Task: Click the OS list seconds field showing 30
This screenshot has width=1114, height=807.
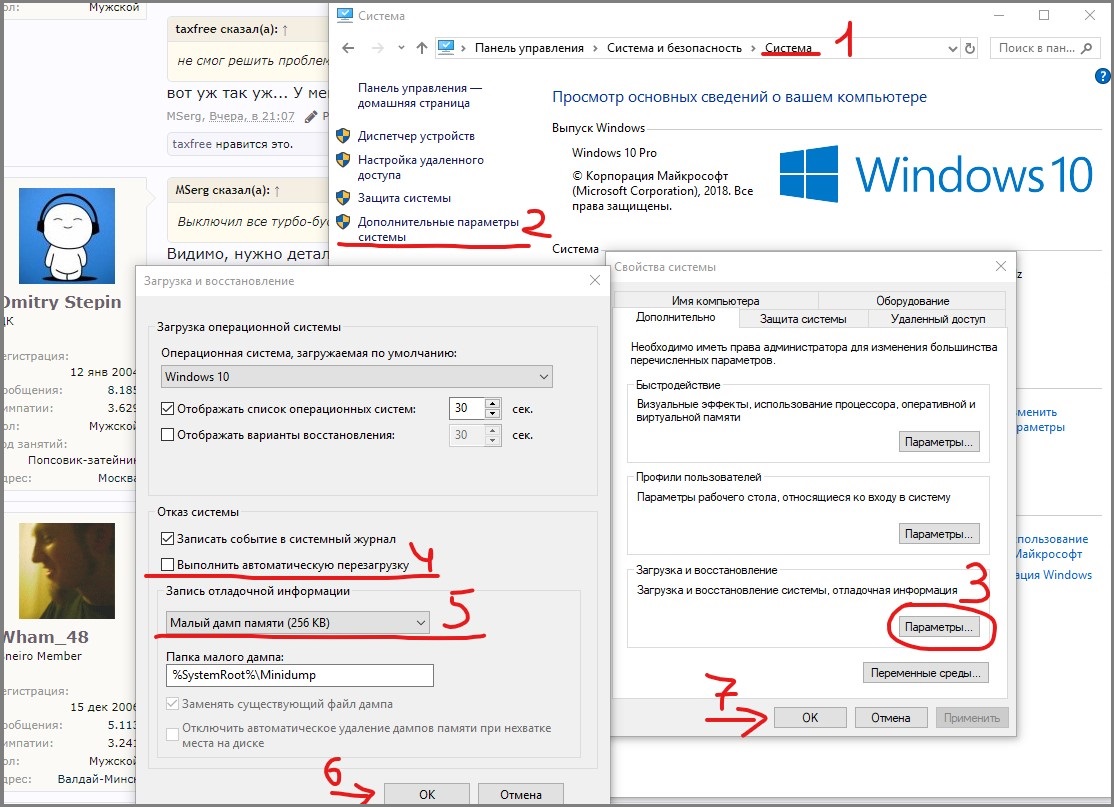Action: 467,408
